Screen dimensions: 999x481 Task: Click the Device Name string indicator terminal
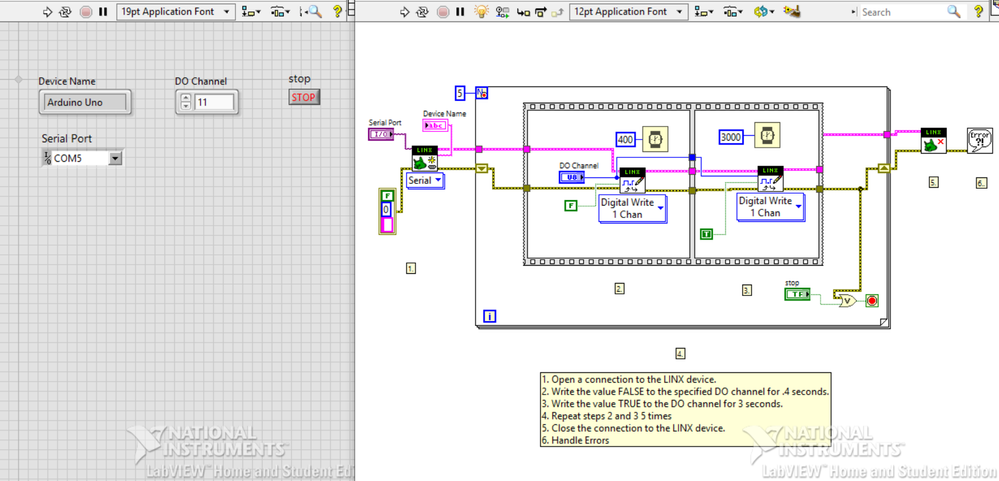coord(436,125)
